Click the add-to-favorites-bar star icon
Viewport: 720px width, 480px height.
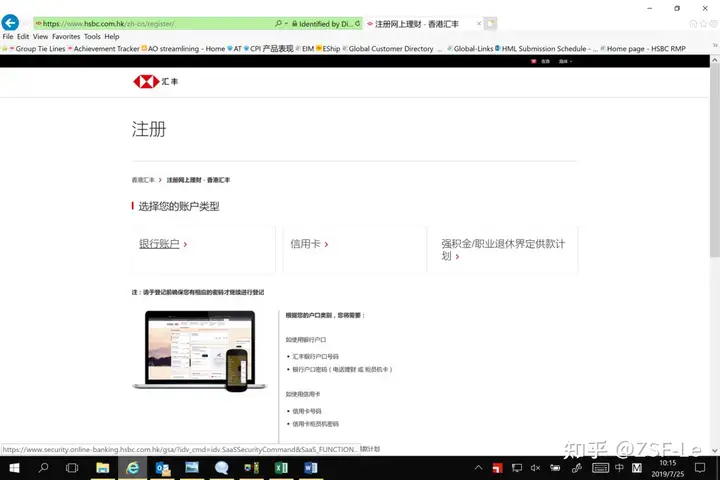5,49
